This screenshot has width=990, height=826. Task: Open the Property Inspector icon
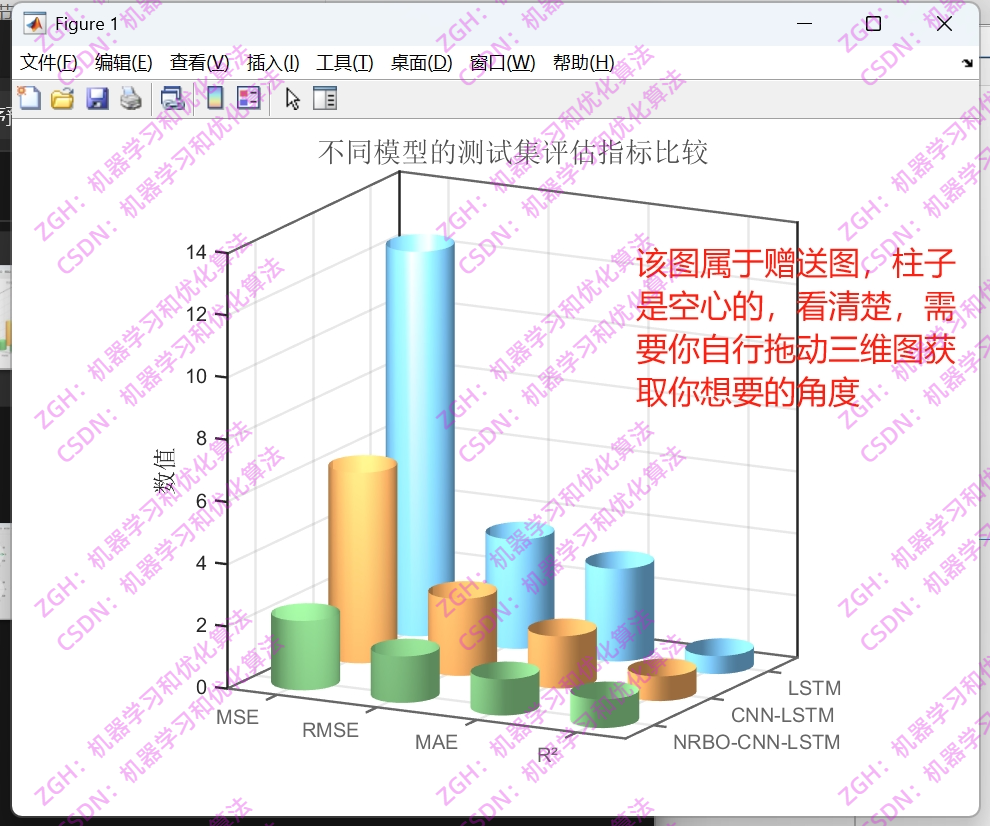click(325, 99)
